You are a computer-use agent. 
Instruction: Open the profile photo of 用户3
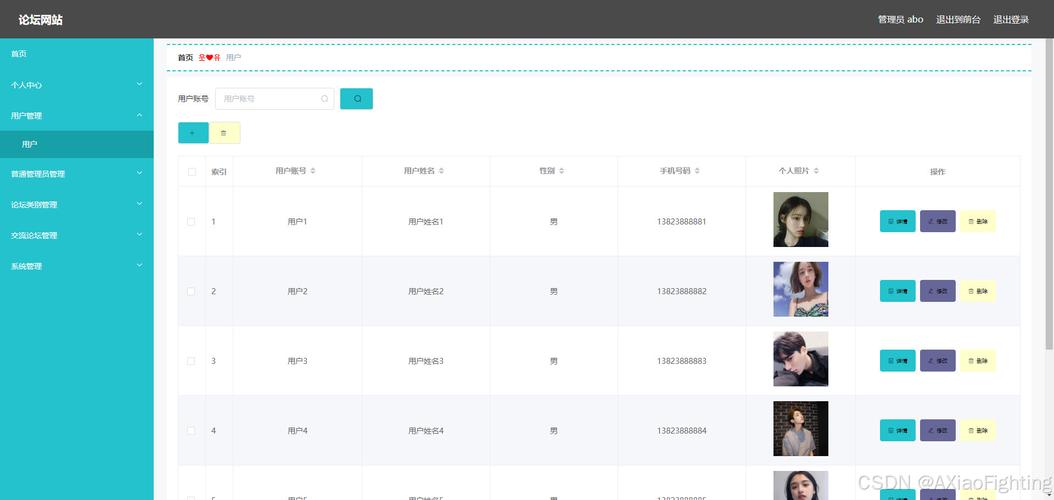[x=801, y=359]
